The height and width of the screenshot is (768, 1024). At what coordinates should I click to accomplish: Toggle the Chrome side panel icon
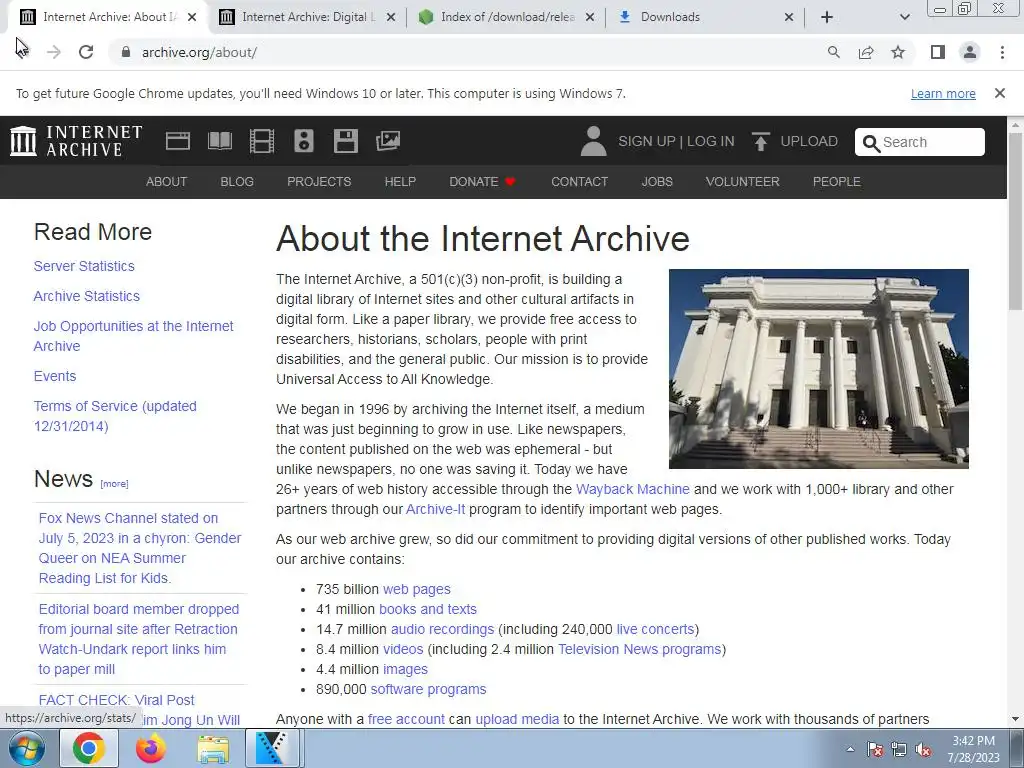pyautogui.click(x=938, y=52)
